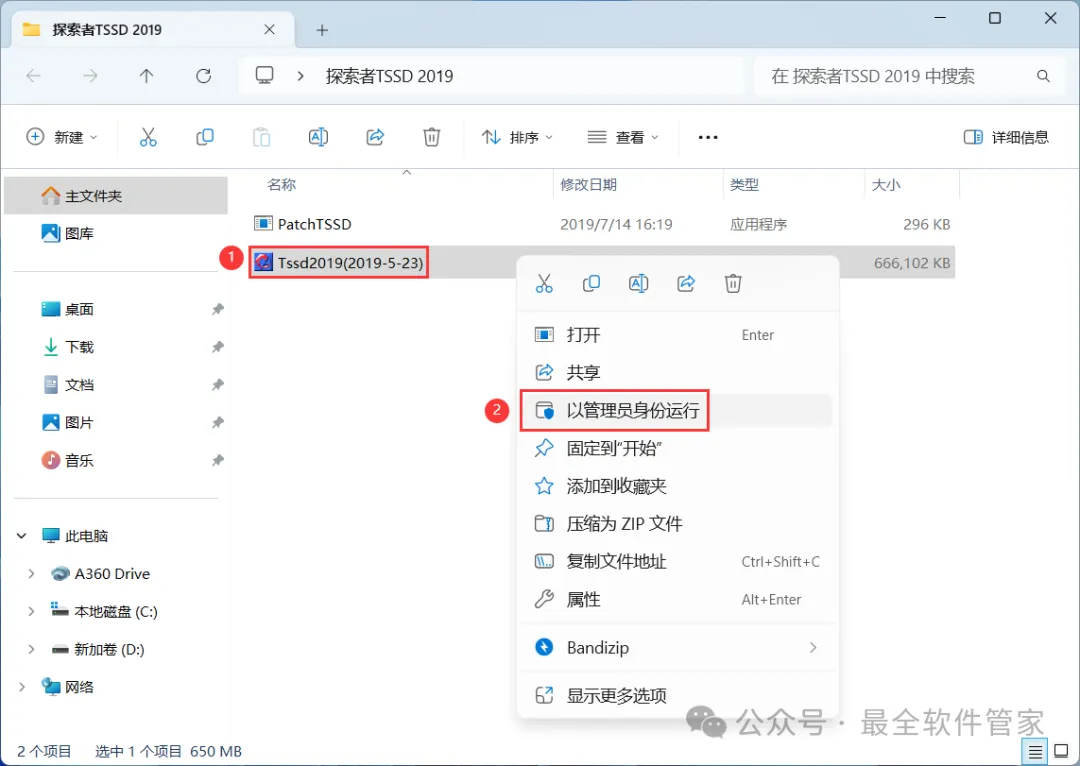Open 音乐 in the sidebar
The width and height of the screenshot is (1080, 766).
[x=116, y=460]
